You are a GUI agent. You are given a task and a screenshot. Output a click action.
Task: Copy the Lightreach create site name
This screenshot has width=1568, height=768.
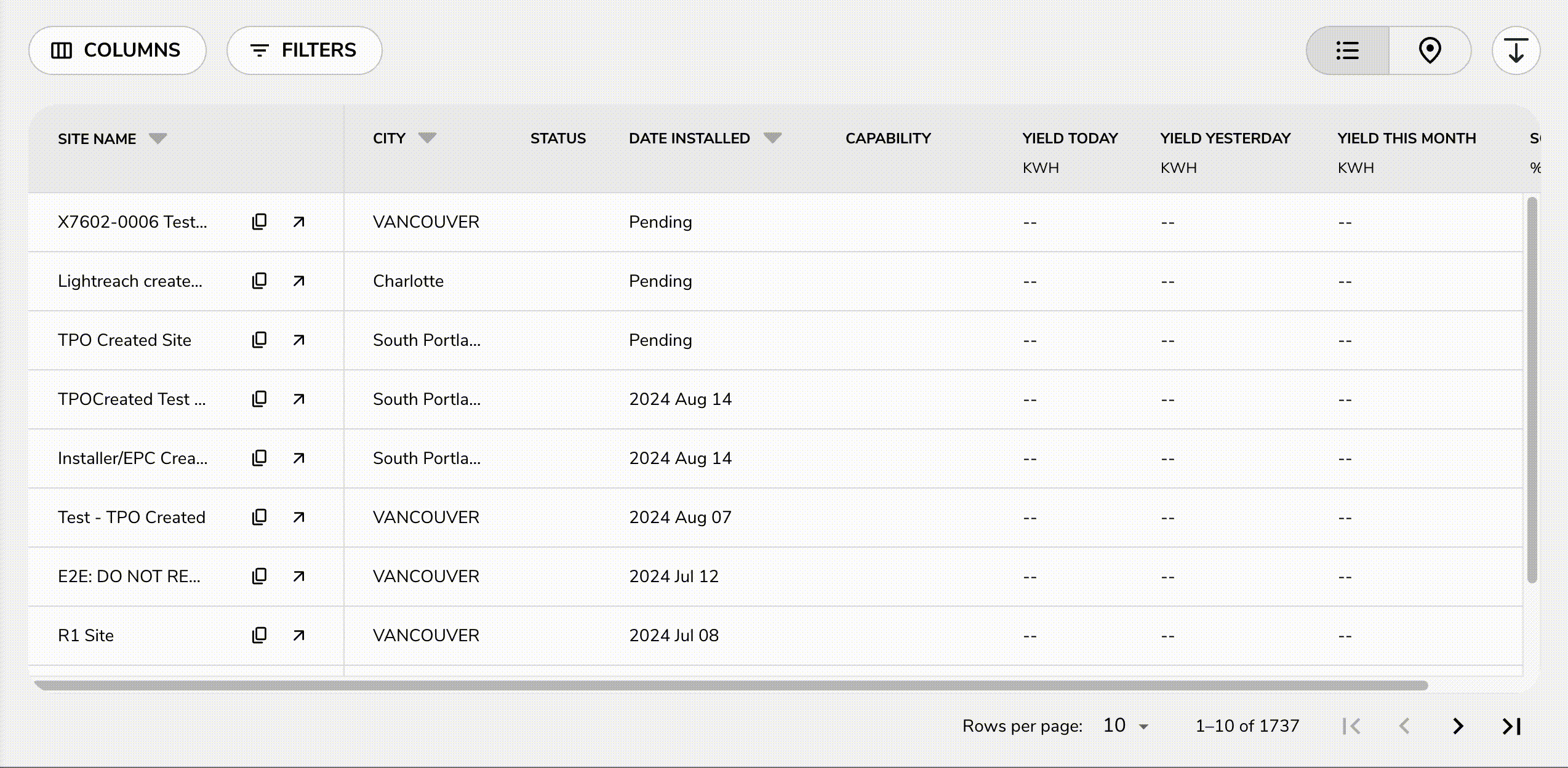pyautogui.click(x=259, y=281)
